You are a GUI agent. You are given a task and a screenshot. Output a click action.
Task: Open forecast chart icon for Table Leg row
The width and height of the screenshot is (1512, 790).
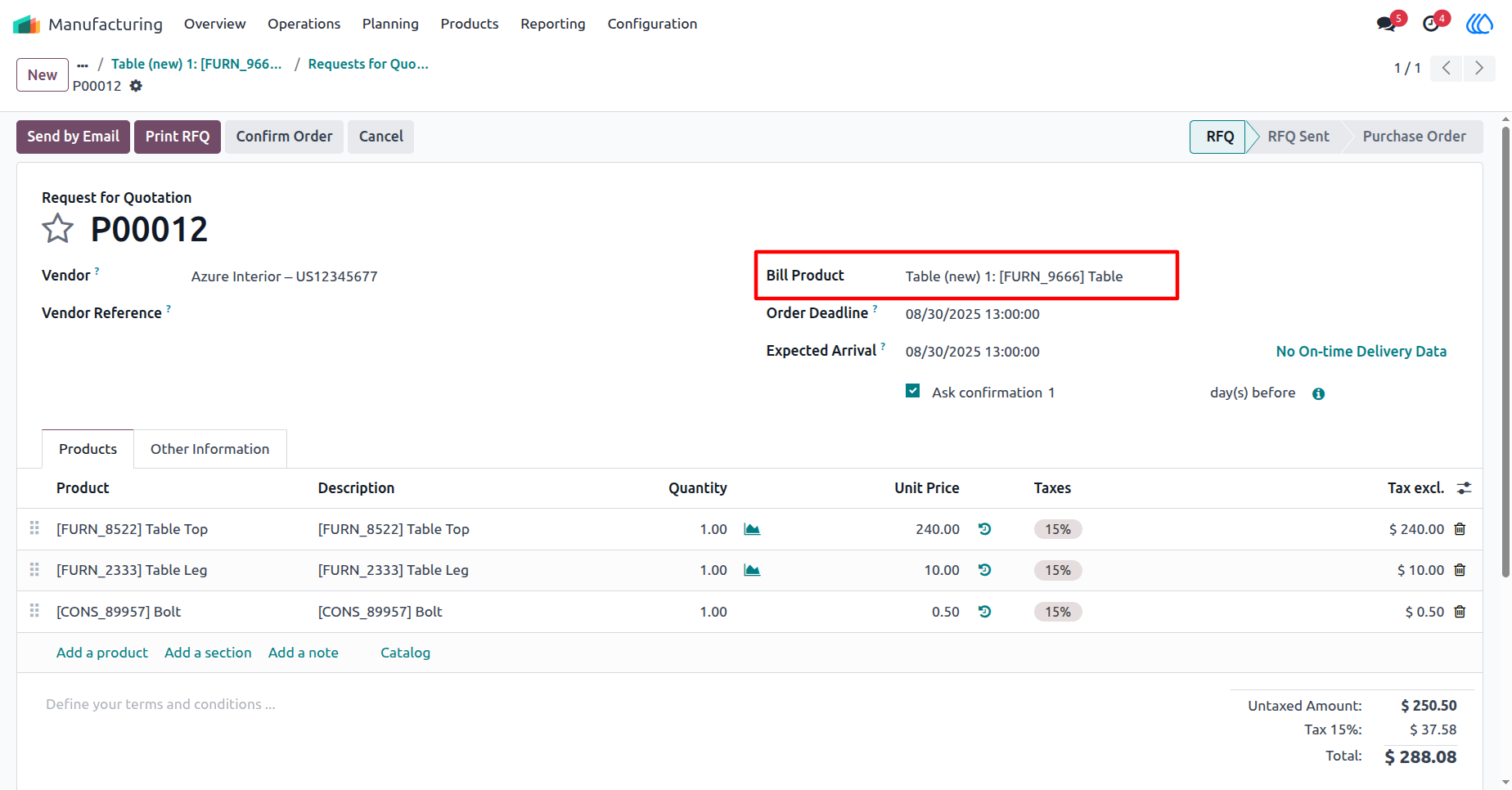click(x=752, y=570)
